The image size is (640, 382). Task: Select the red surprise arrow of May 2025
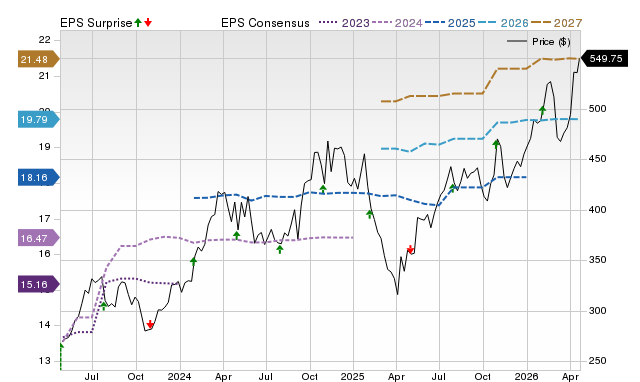(x=410, y=249)
